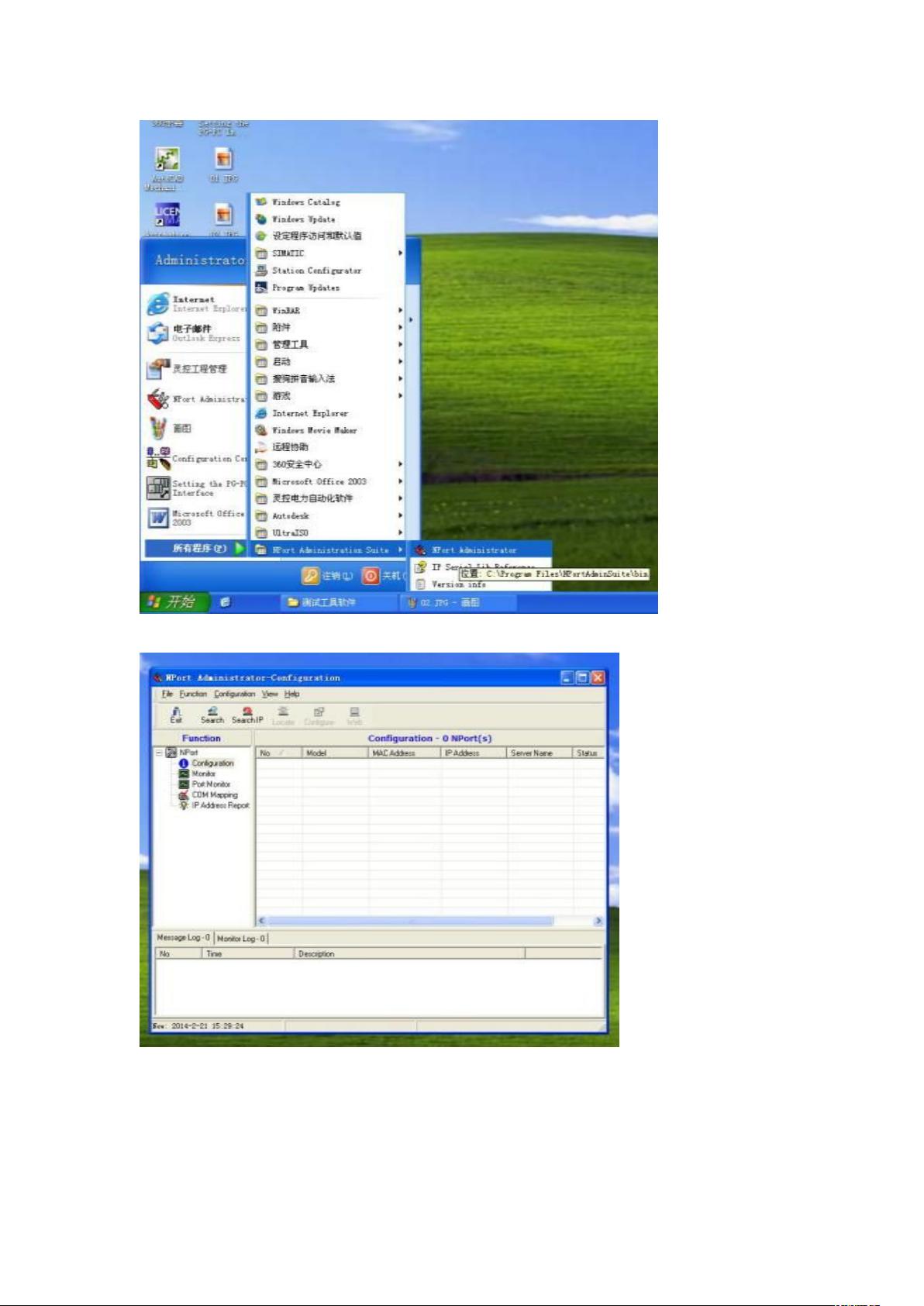The image size is (924, 1306).
Task: Open NPort Administrator in Start menu left column
Action: [x=195, y=399]
